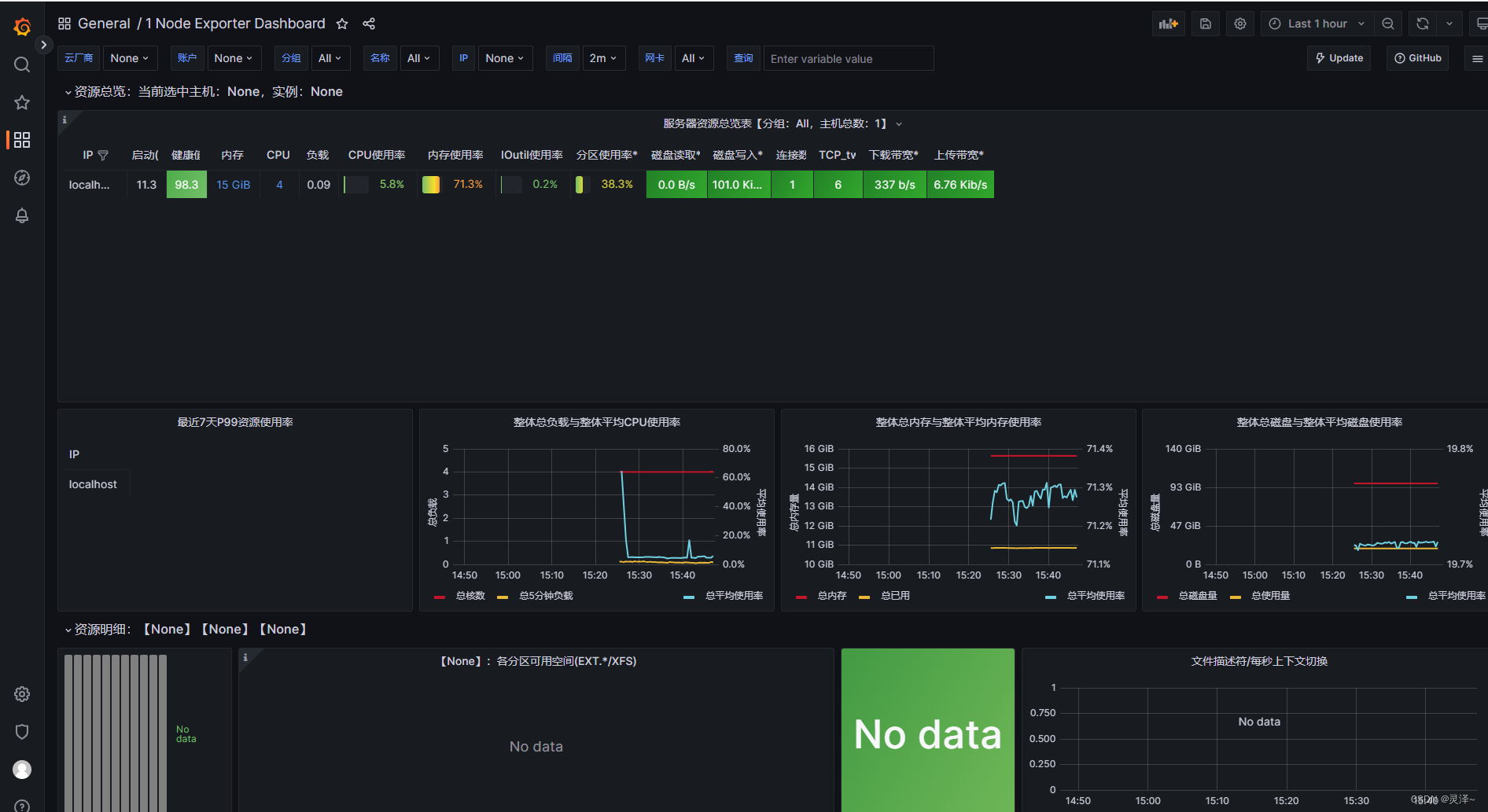This screenshot has height=812, width=1488.
Task: Sort table by CPU使用率 column header
Action: coord(377,155)
